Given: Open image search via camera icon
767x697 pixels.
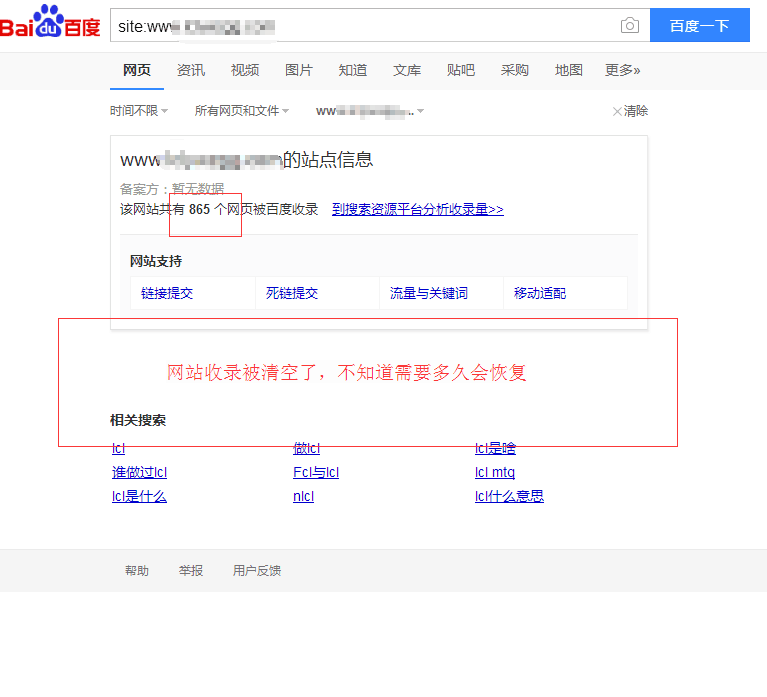Looking at the screenshot, I should click(x=630, y=25).
